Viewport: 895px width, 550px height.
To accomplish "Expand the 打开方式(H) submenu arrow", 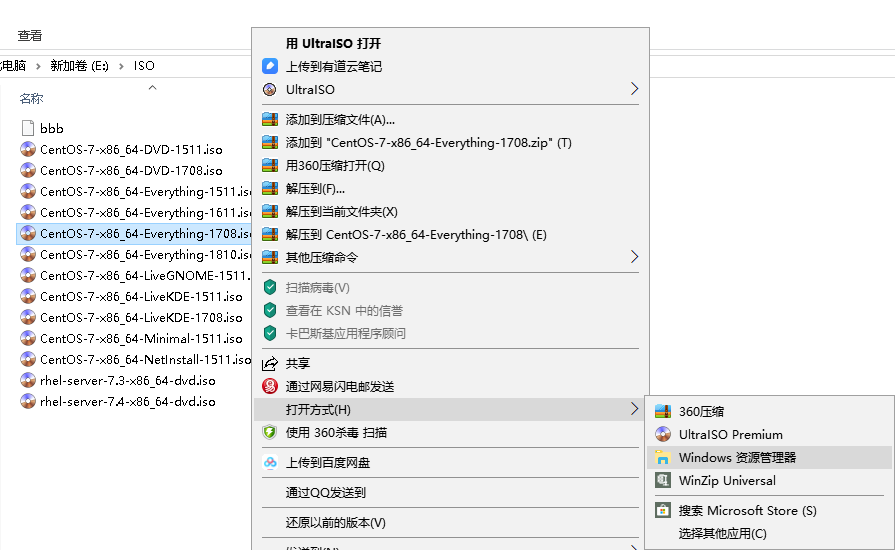I will 634,409.
